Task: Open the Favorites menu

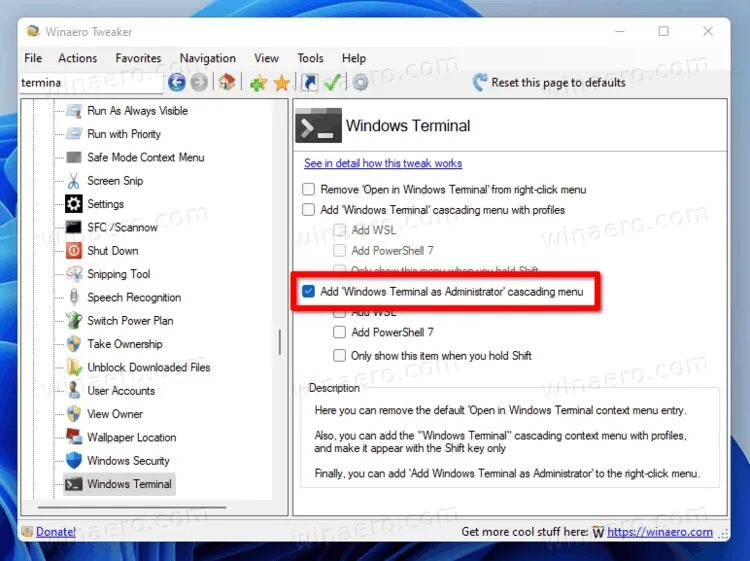Action: 138,58
